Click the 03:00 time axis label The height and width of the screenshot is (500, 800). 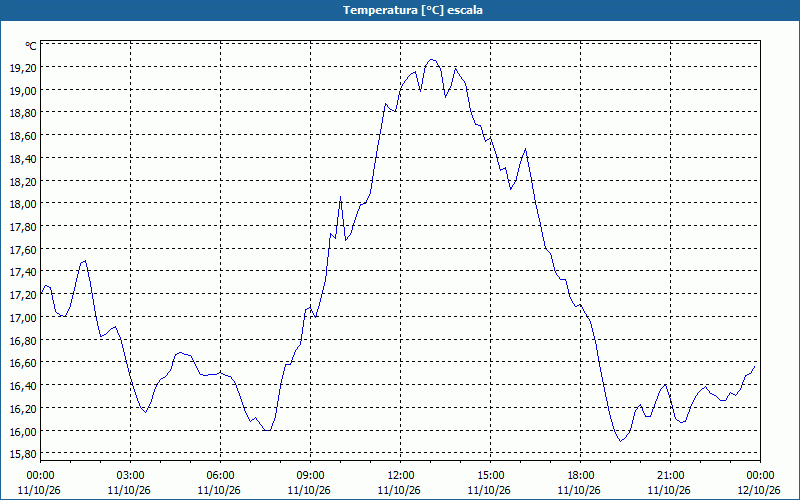pyautogui.click(x=131, y=476)
